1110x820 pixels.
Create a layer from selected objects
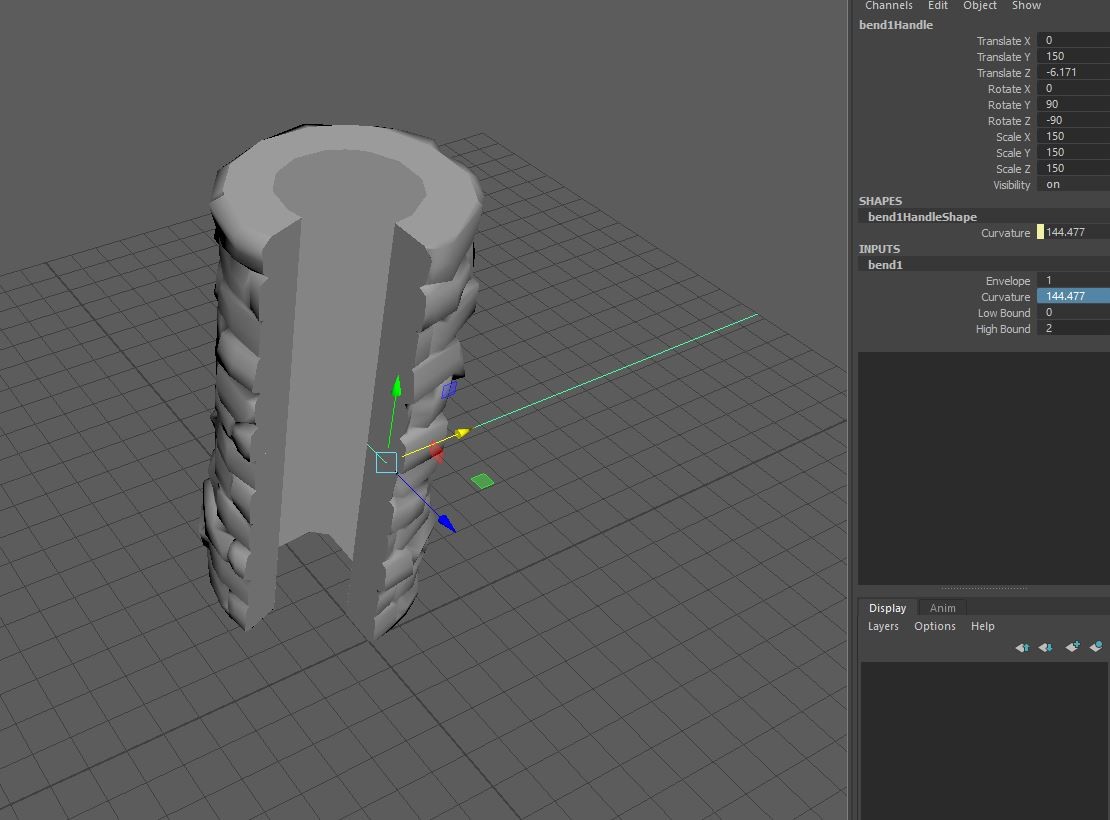[x=1096, y=647]
